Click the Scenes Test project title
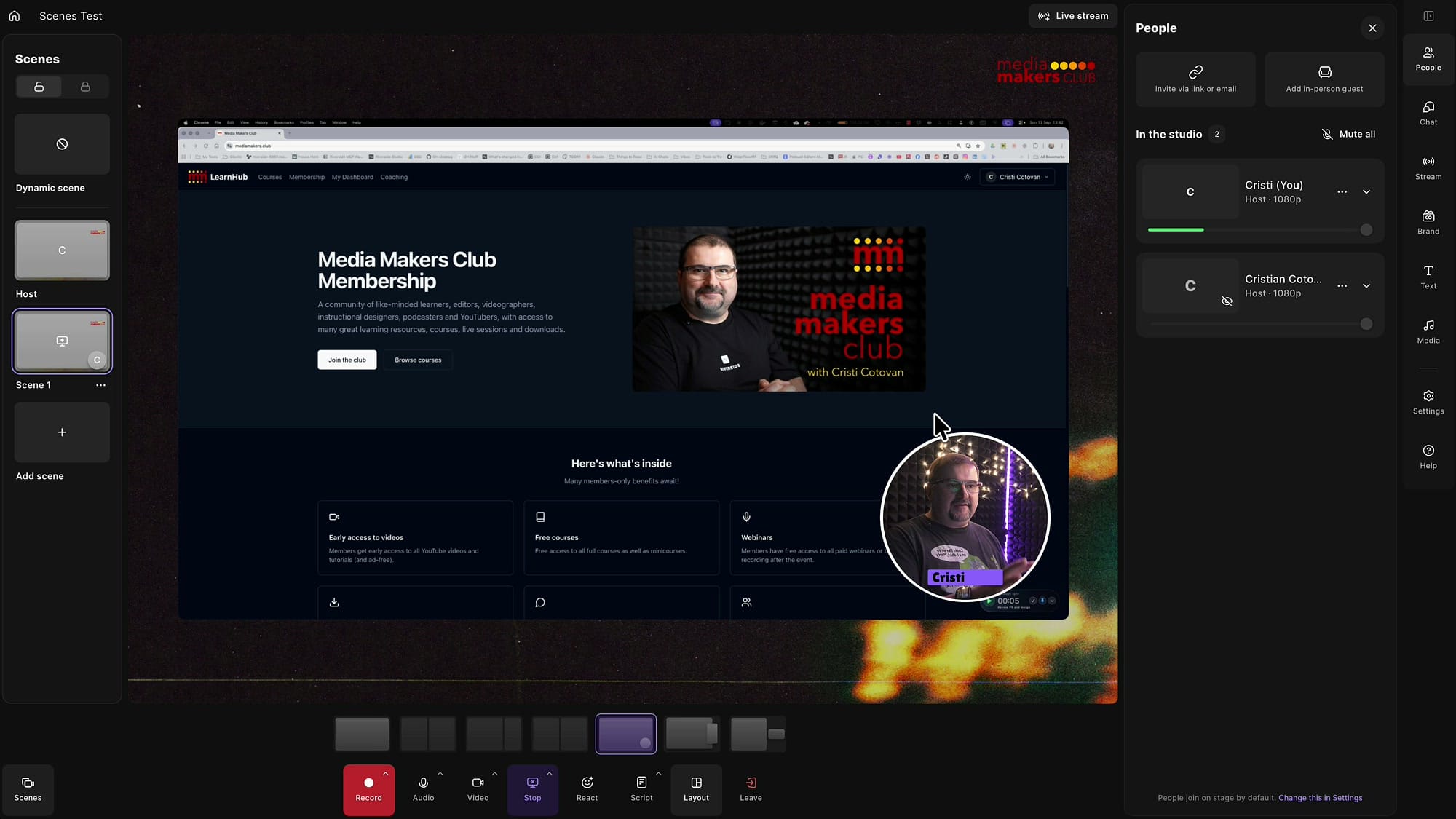 pyautogui.click(x=71, y=16)
